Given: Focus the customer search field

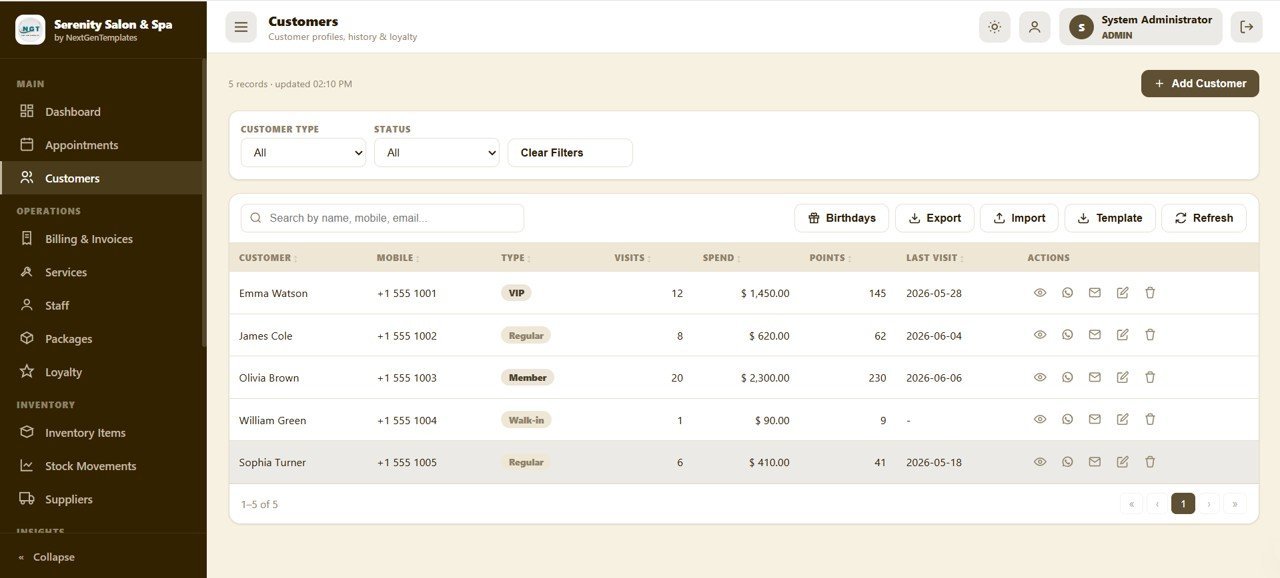Looking at the screenshot, I should point(382,218).
